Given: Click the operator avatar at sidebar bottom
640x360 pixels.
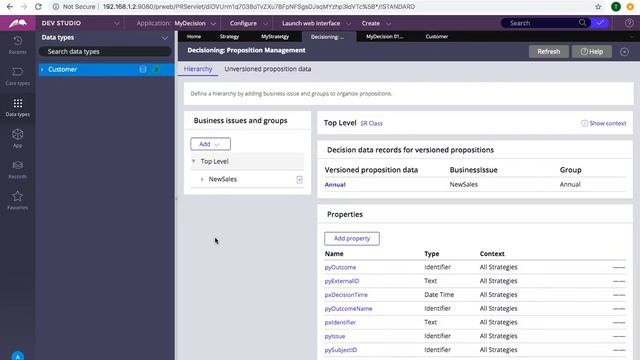Looking at the screenshot, I should 18,356.
